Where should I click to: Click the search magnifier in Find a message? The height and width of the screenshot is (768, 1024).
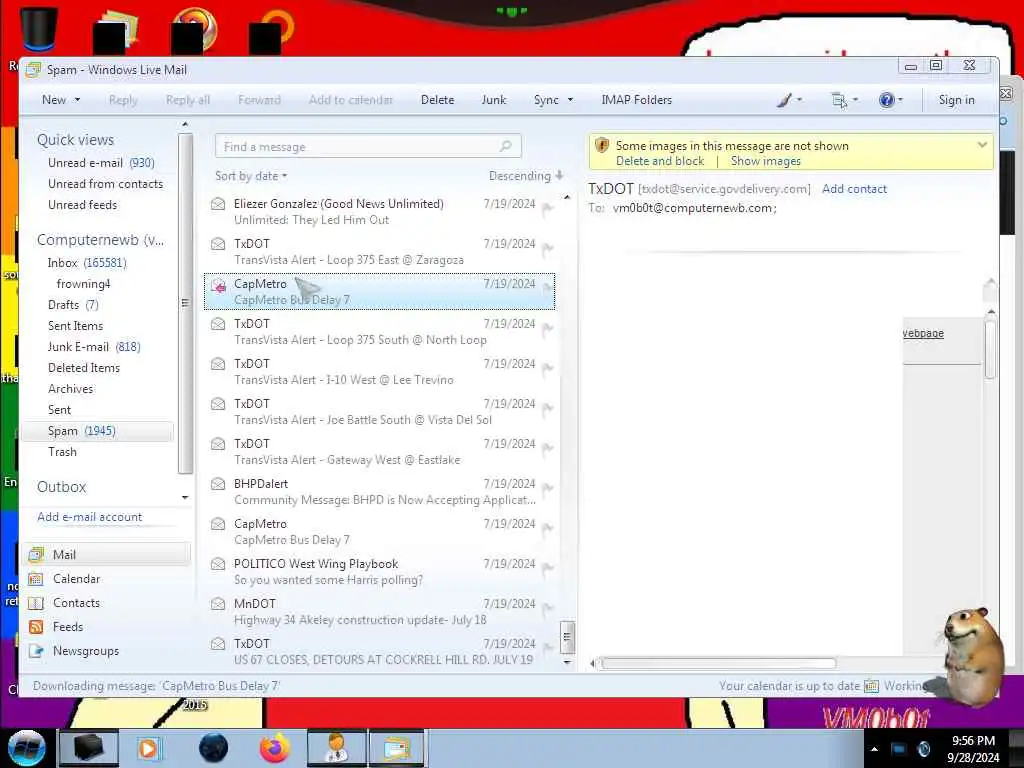pos(505,146)
